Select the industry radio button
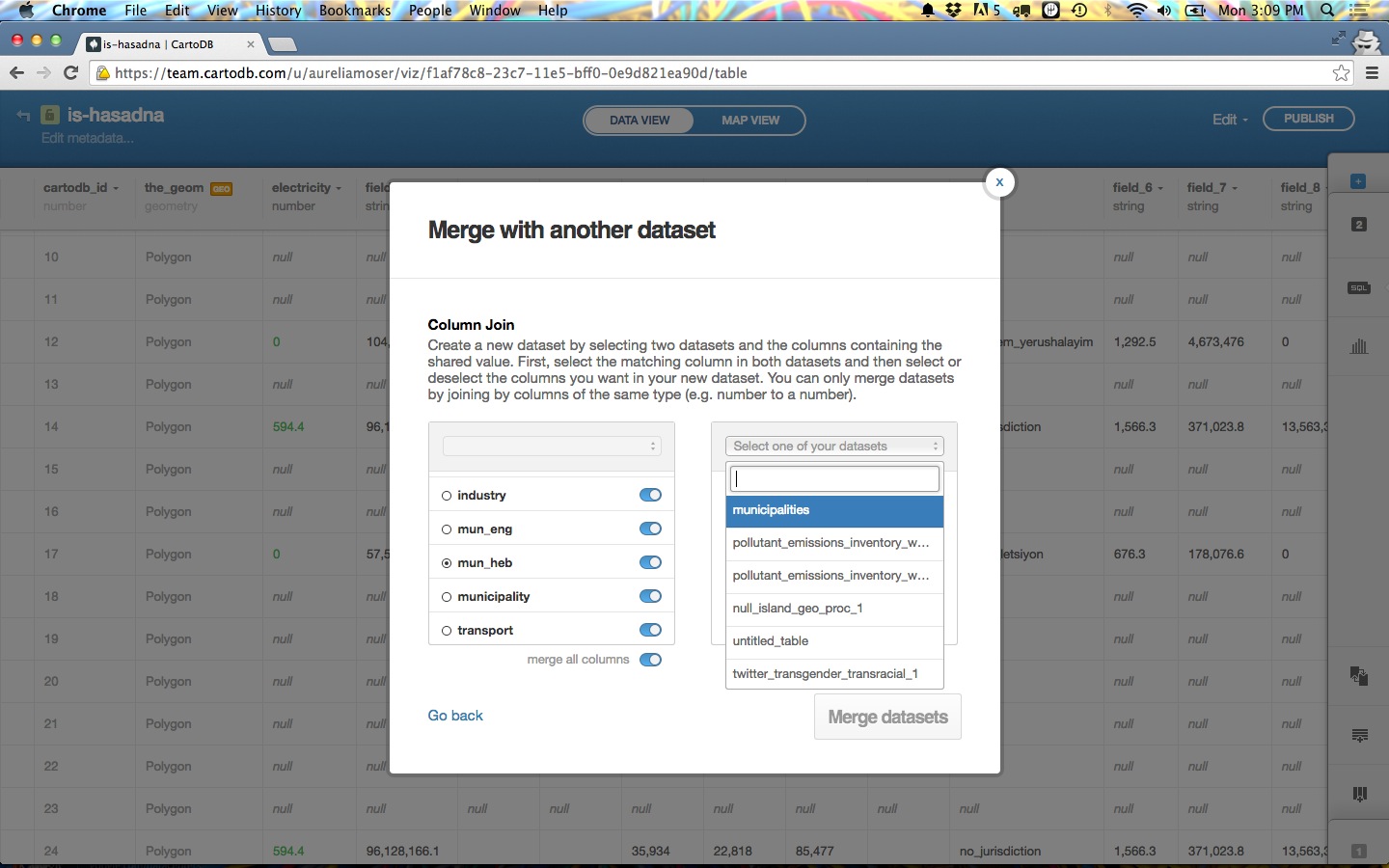 447,496
